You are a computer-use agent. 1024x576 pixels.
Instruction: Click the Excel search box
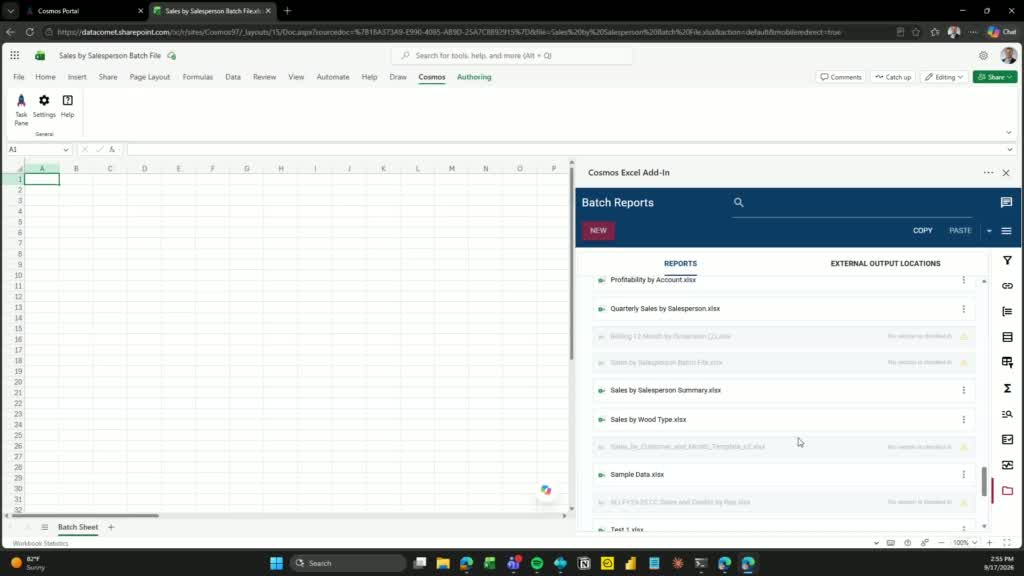pyautogui.click(x=513, y=56)
